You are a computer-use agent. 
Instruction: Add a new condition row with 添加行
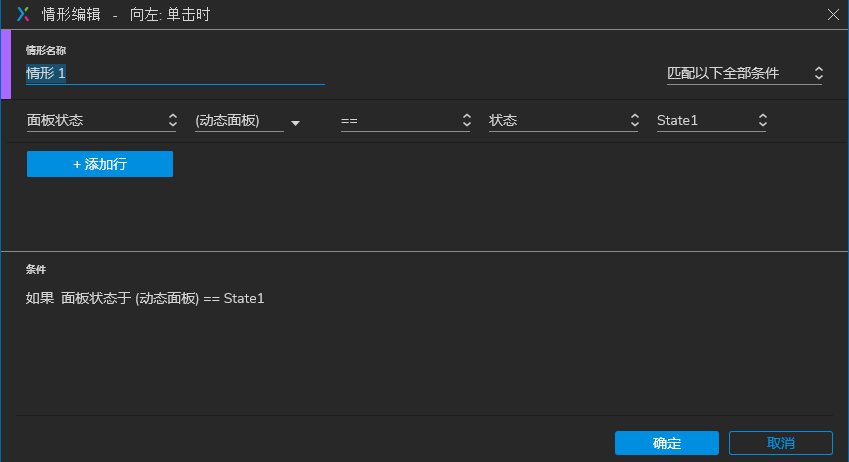[100, 164]
